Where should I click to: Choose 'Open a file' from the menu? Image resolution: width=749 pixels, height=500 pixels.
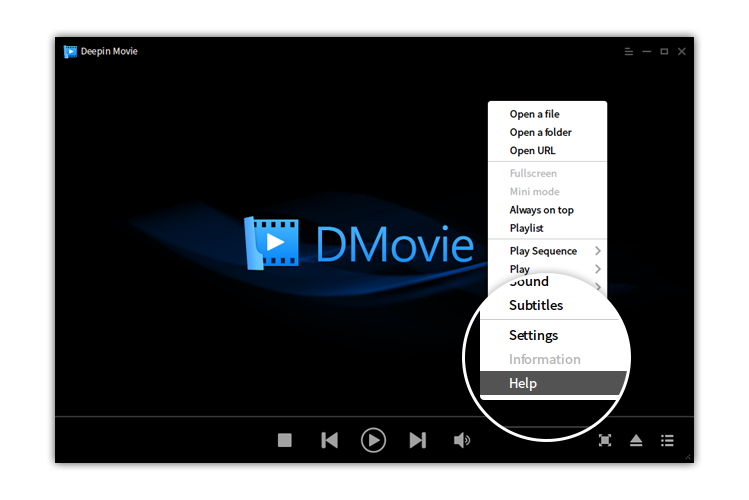pyautogui.click(x=547, y=114)
